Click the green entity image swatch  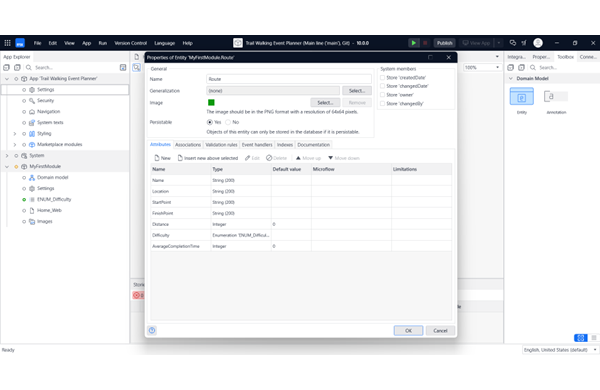pyautogui.click(x=211, y=102)
